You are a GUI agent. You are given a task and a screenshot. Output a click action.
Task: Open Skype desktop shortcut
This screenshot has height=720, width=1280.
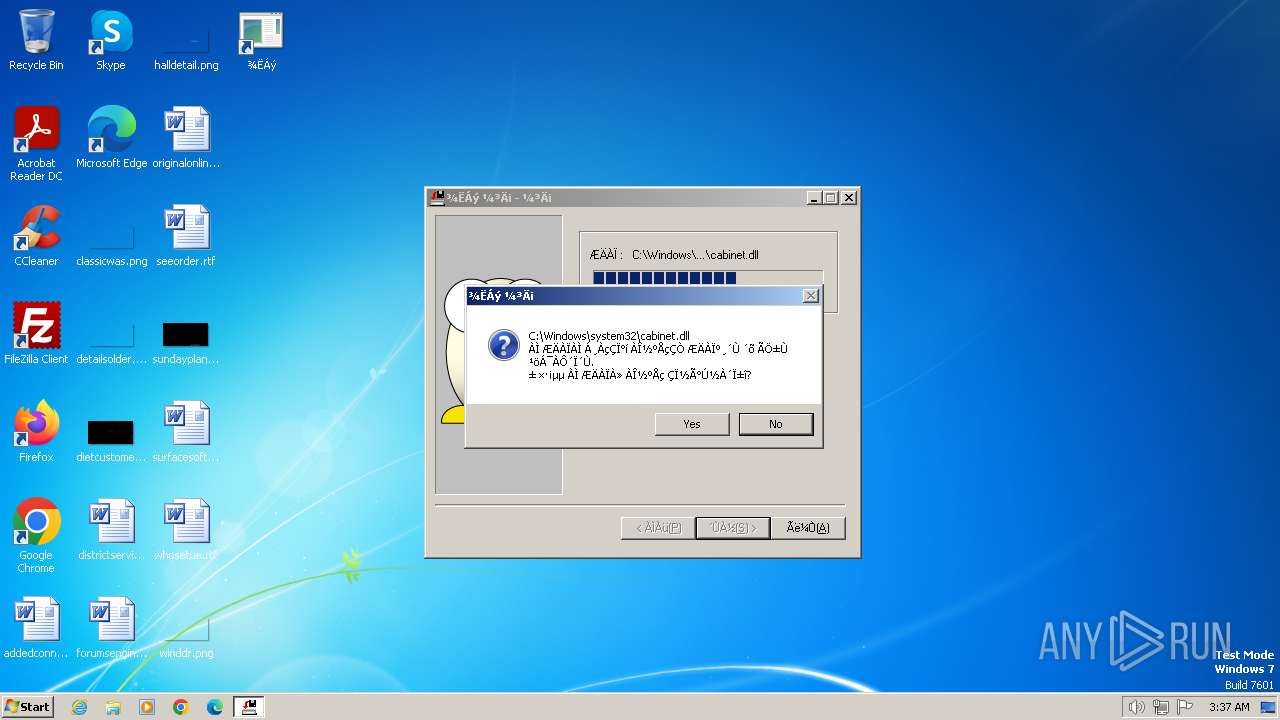pyautogui.click(x=111, y=41)
